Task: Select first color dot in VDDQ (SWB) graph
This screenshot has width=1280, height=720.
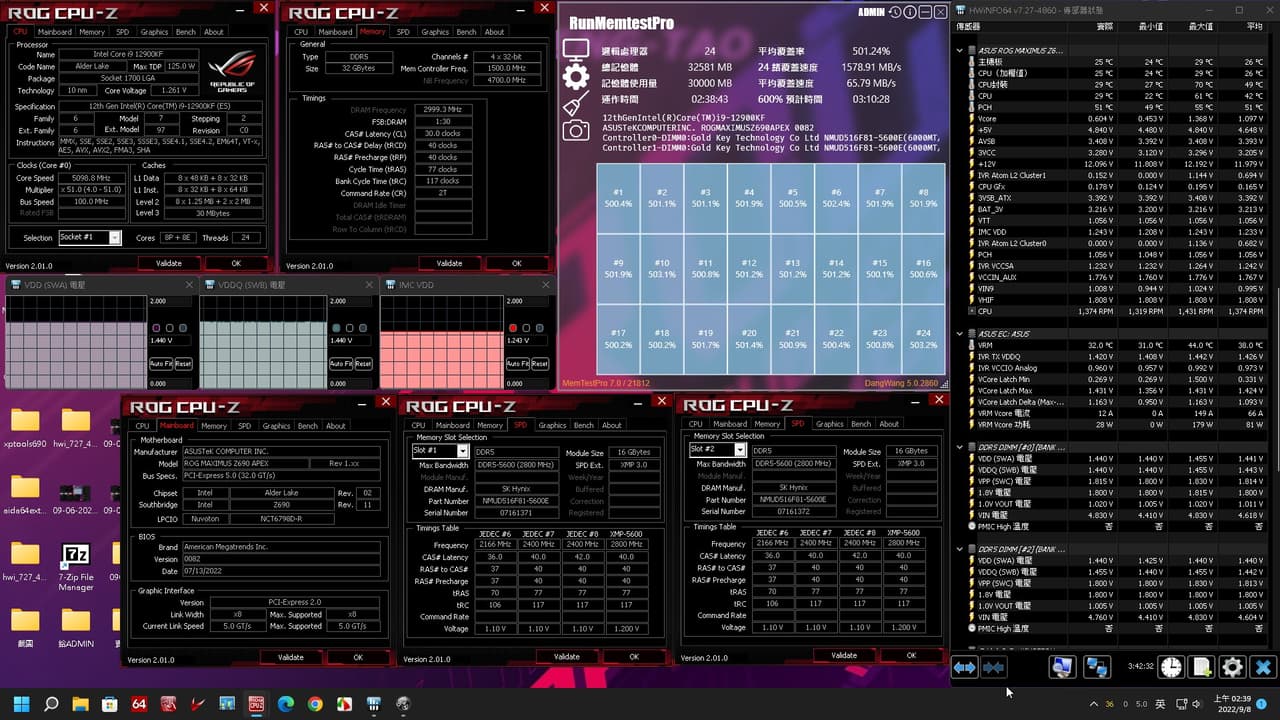Action: pyautogui.click(x=335, y=328)
